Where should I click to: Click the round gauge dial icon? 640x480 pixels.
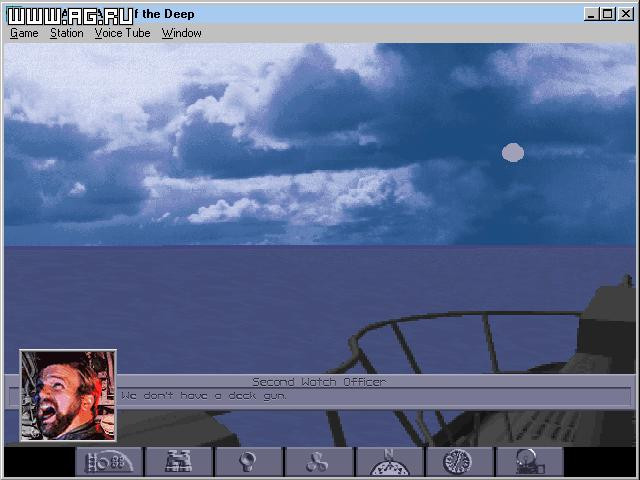(x=459, y=461)
